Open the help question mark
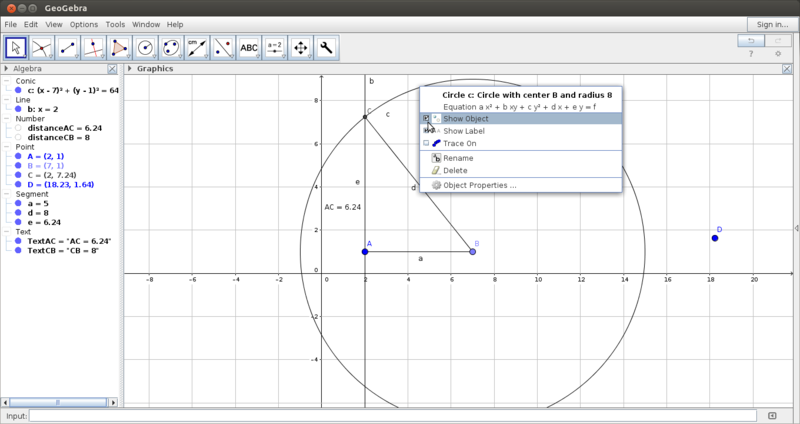Image resolution: width=800 pixels, height=424 pixels. coord(751,54)
